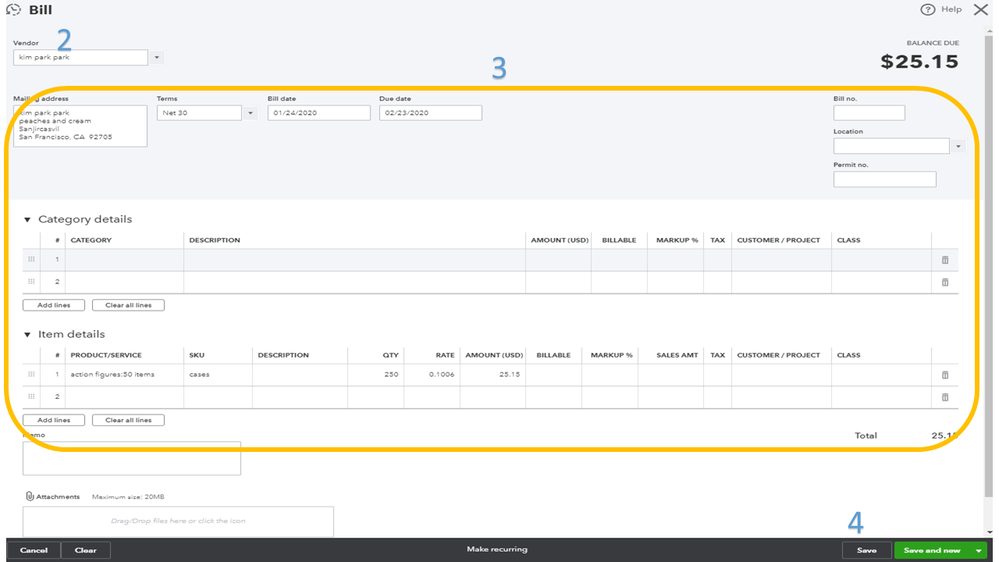Click Add lines under Item details
The height and width of the screenshot is (562, 999).
54,420
